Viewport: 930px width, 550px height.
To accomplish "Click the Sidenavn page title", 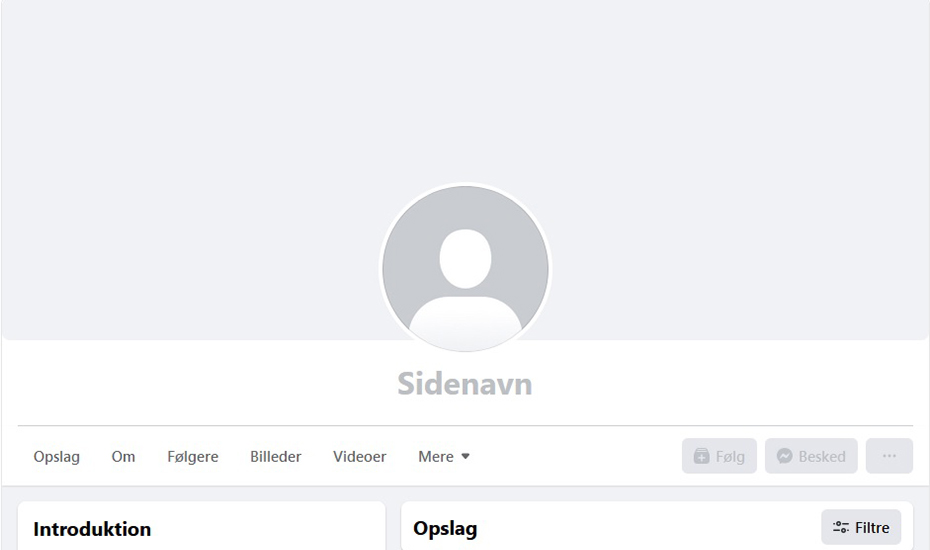I will tap(465, 384).
